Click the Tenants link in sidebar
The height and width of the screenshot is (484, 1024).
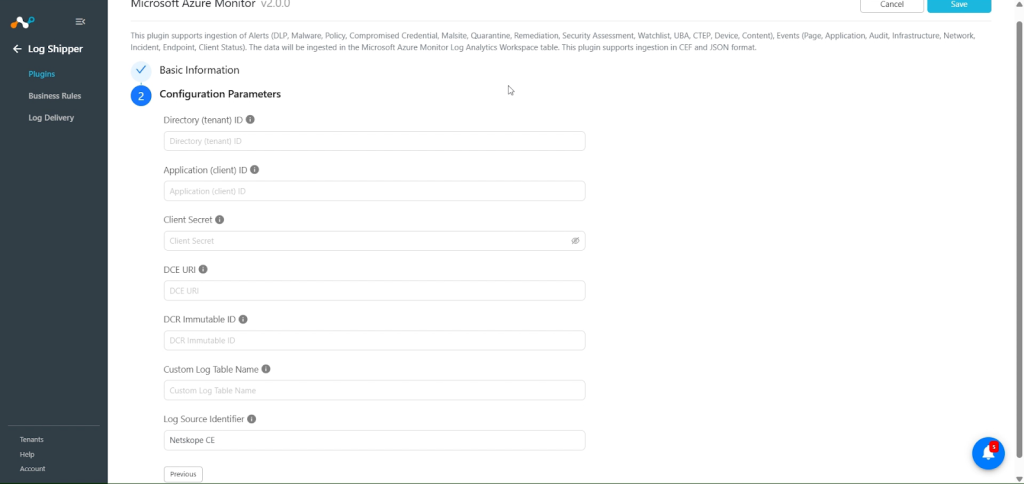pos(32,440)
